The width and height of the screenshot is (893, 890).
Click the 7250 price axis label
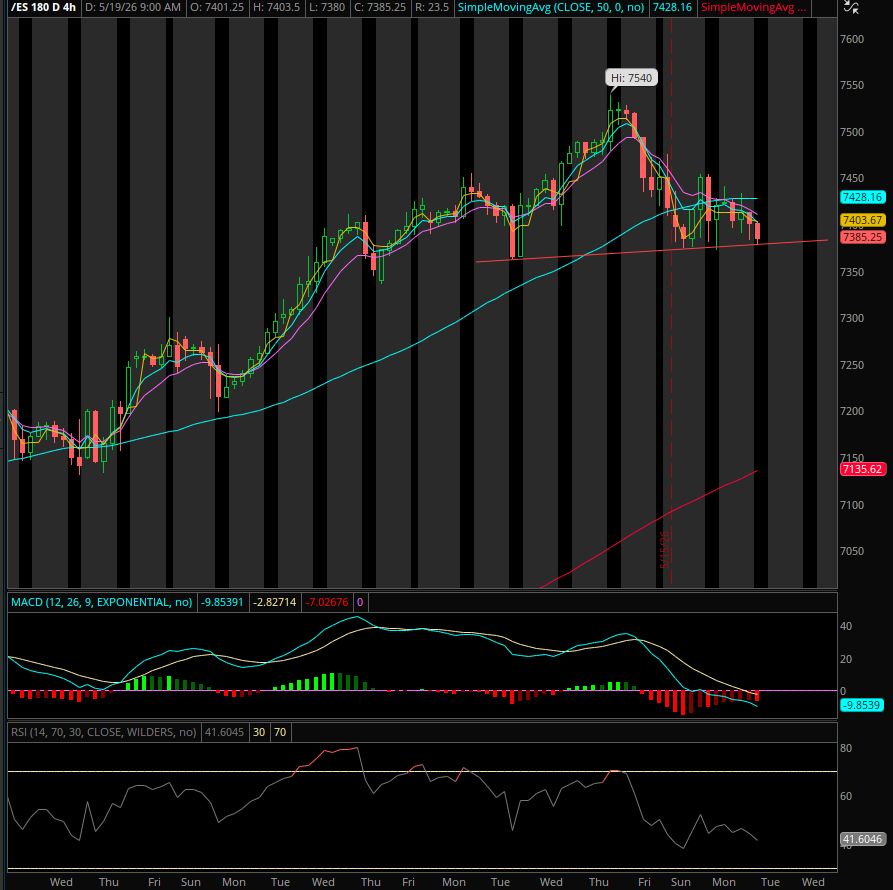pyautogui.click(x=852, y=365)
